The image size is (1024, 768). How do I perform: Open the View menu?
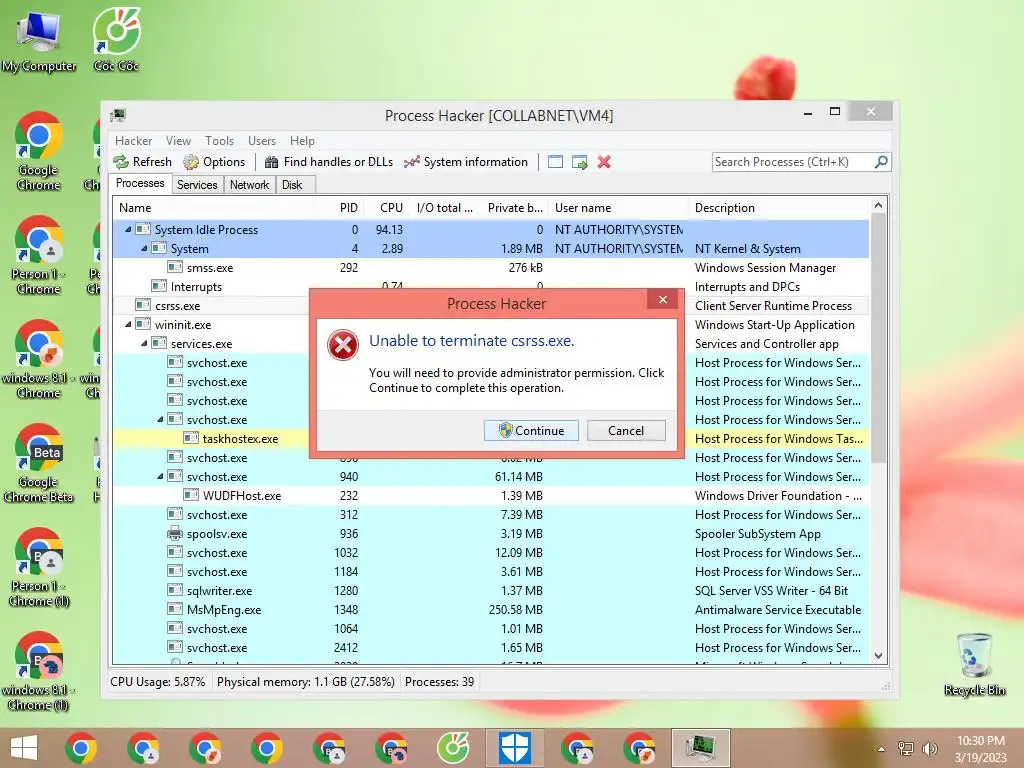(x=178, y=140)
